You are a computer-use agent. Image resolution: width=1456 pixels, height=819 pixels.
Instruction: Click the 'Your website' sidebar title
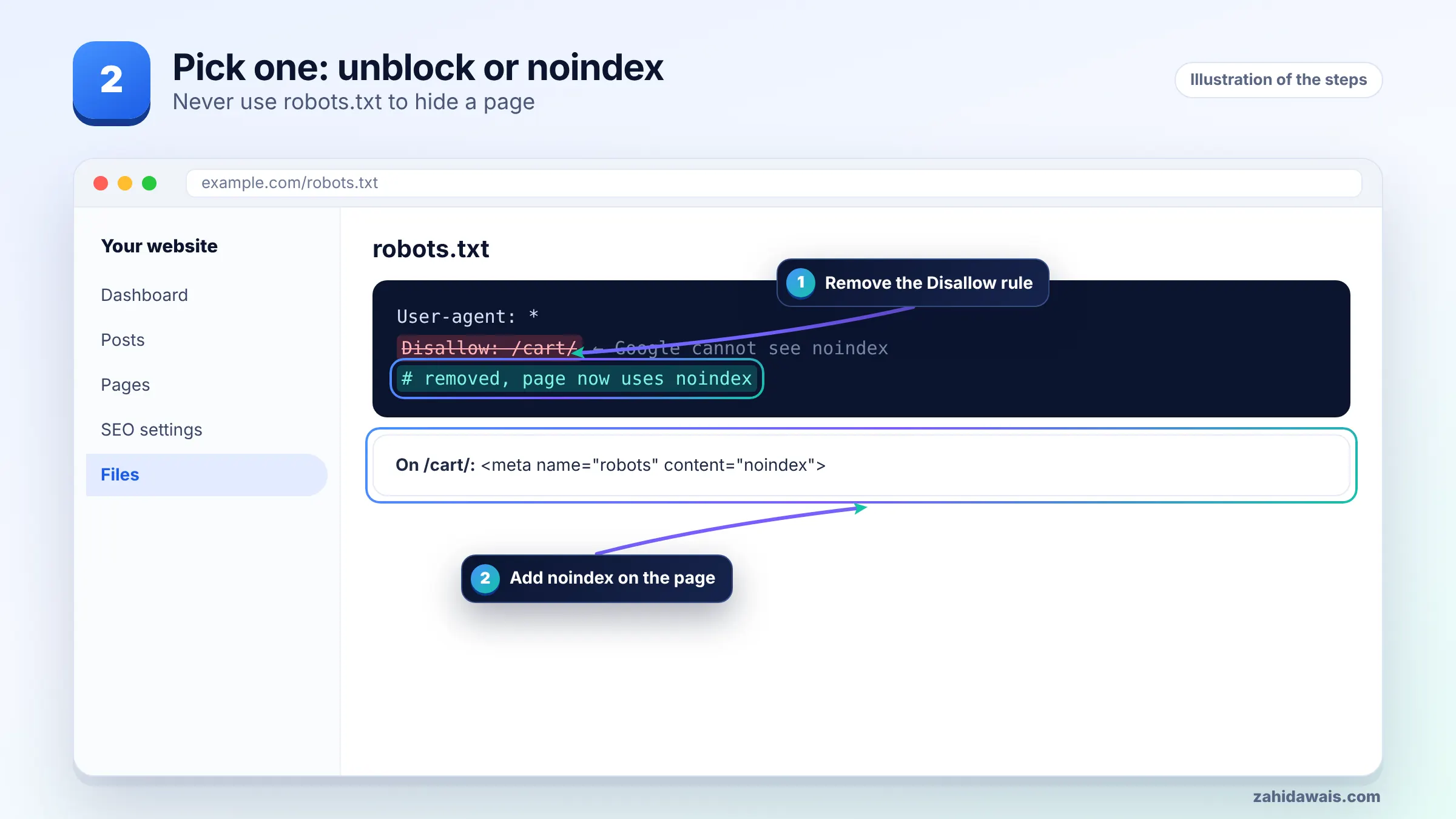(x=159, y=246)
